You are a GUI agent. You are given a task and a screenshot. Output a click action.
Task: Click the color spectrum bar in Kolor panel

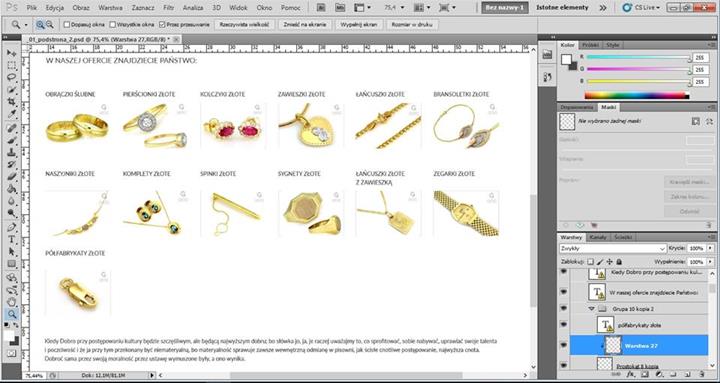637,96
